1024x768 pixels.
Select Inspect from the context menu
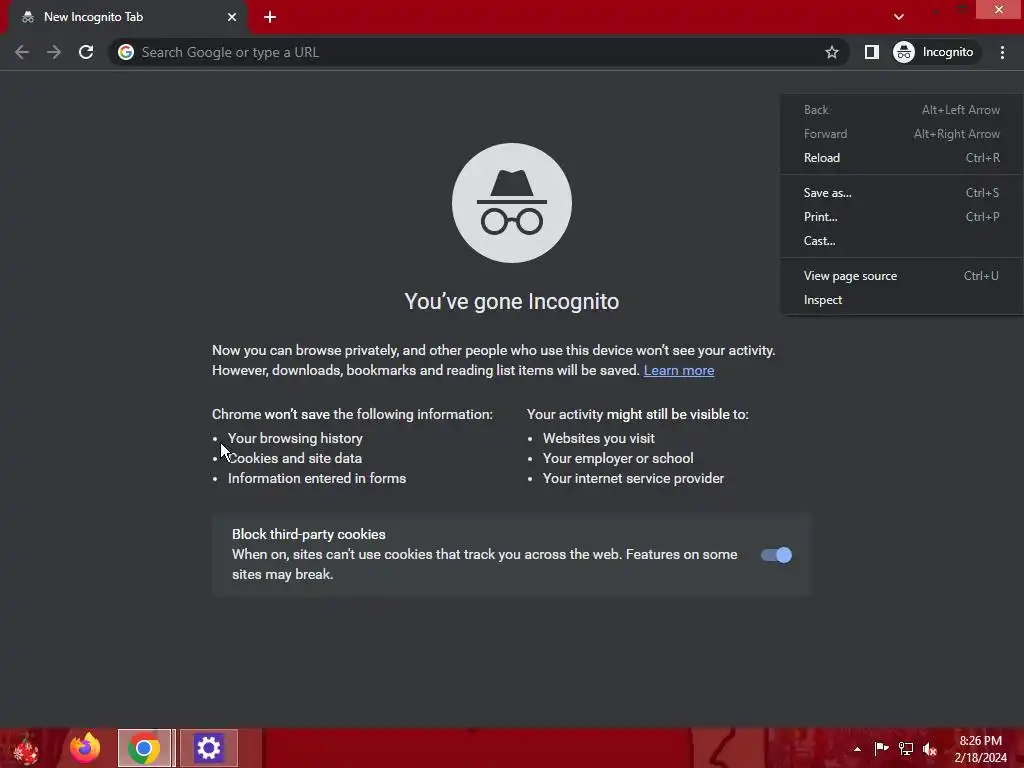[901, 300]
